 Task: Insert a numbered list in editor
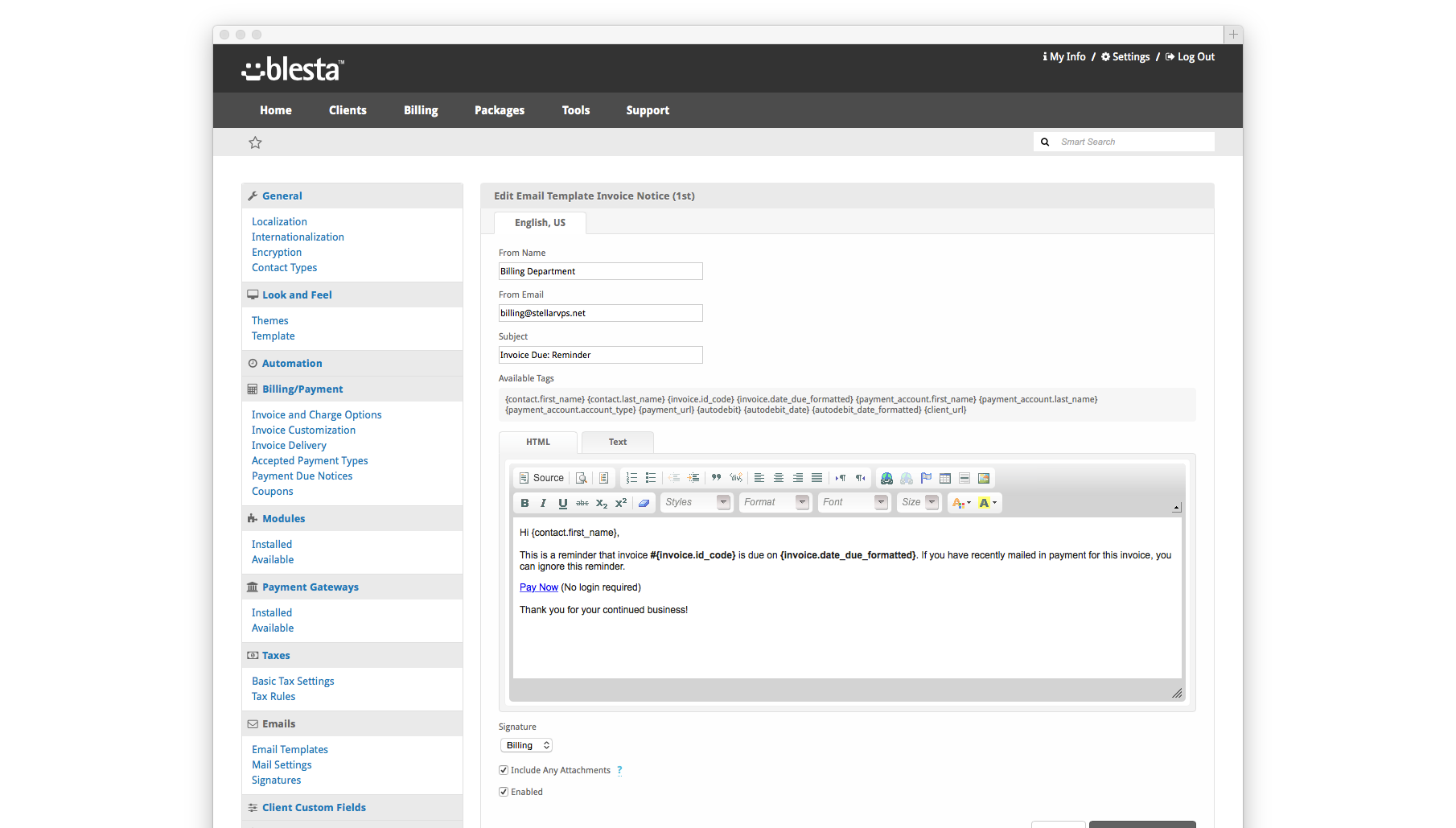[x=631, y=478]
